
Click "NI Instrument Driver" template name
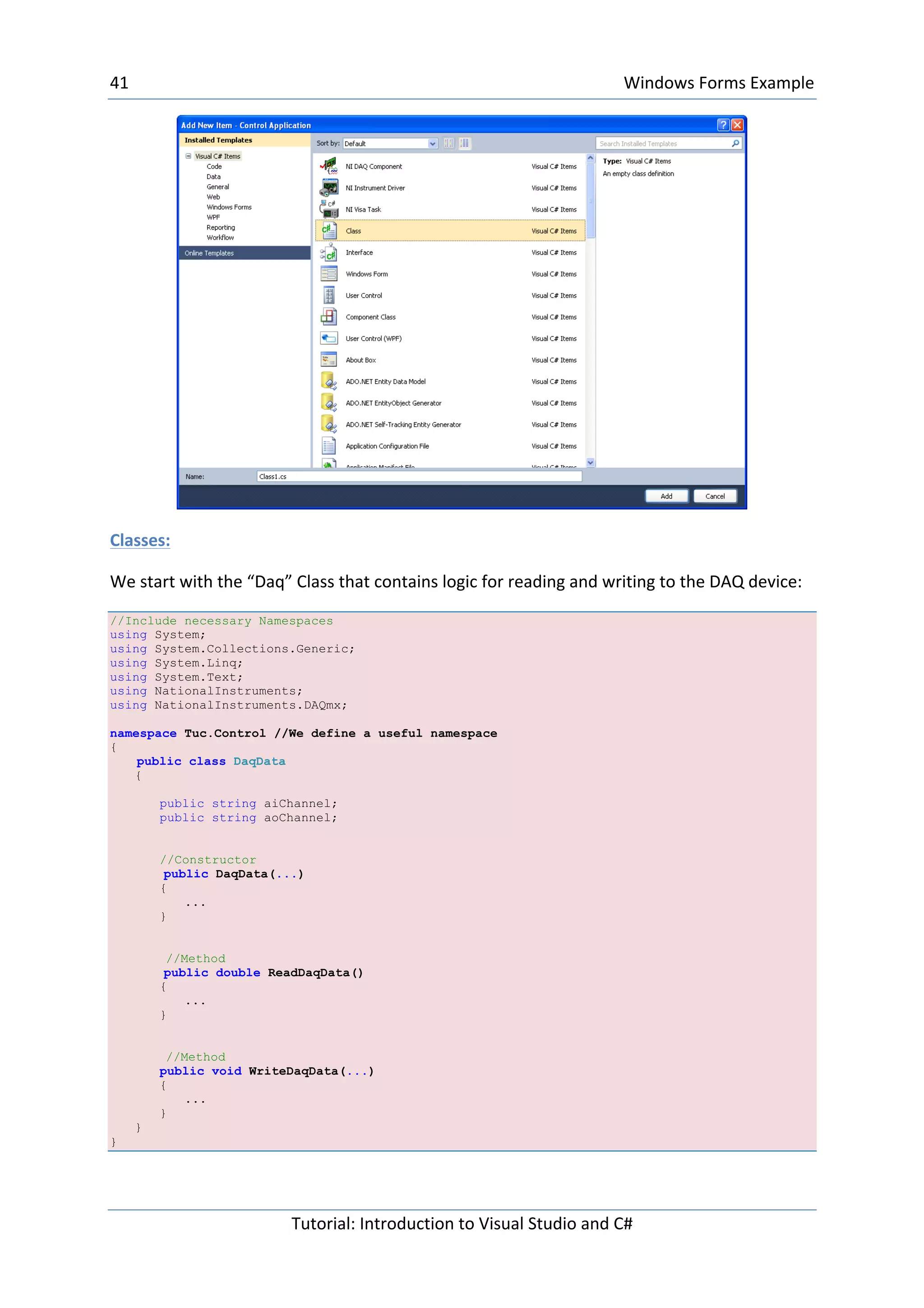tap(375, 188)
